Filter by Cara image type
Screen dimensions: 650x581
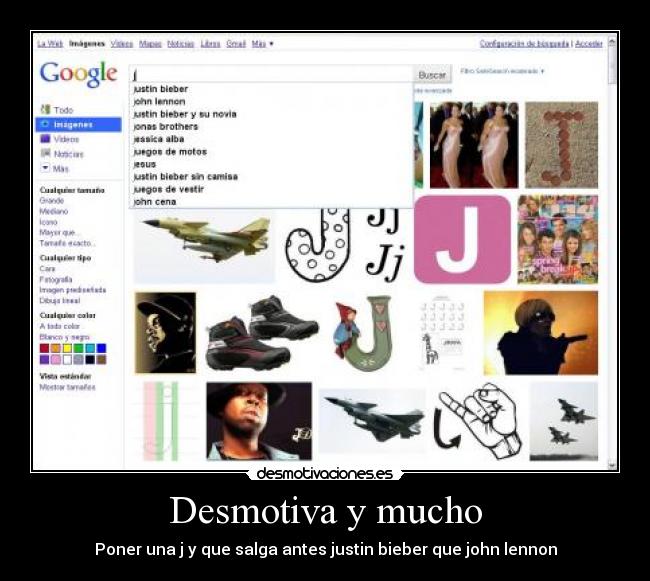pyautogui.click(x=47, y=269)
